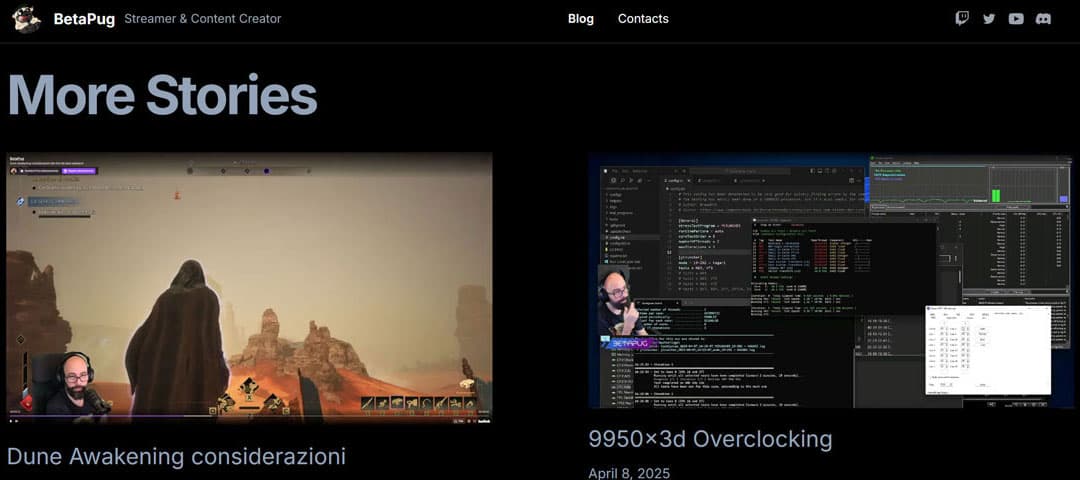The image size is (1080, 480).
Task: Open the Dune Awakening desert gameplay thumbnail
Action: point(249,288)
